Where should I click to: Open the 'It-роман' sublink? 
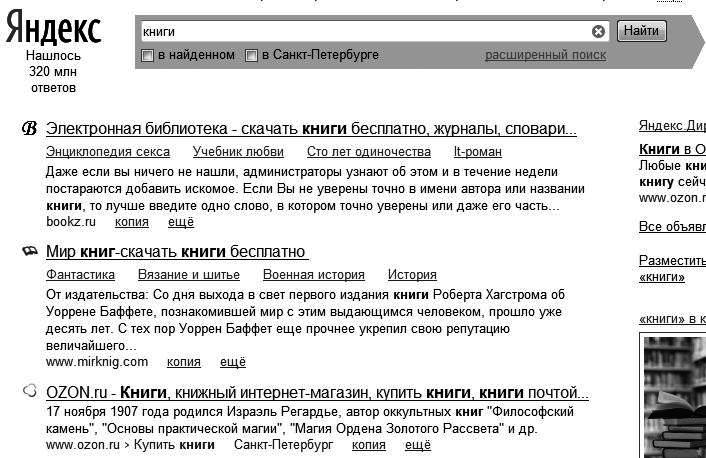[478, 152]
